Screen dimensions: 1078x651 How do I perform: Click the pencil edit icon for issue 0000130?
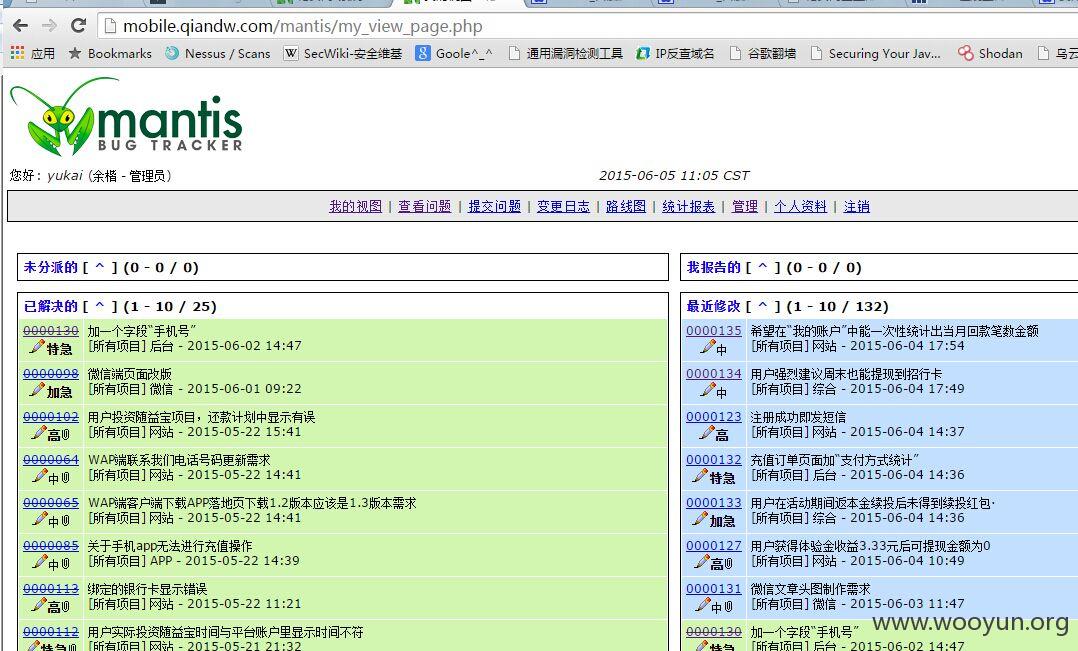point(36,347)
